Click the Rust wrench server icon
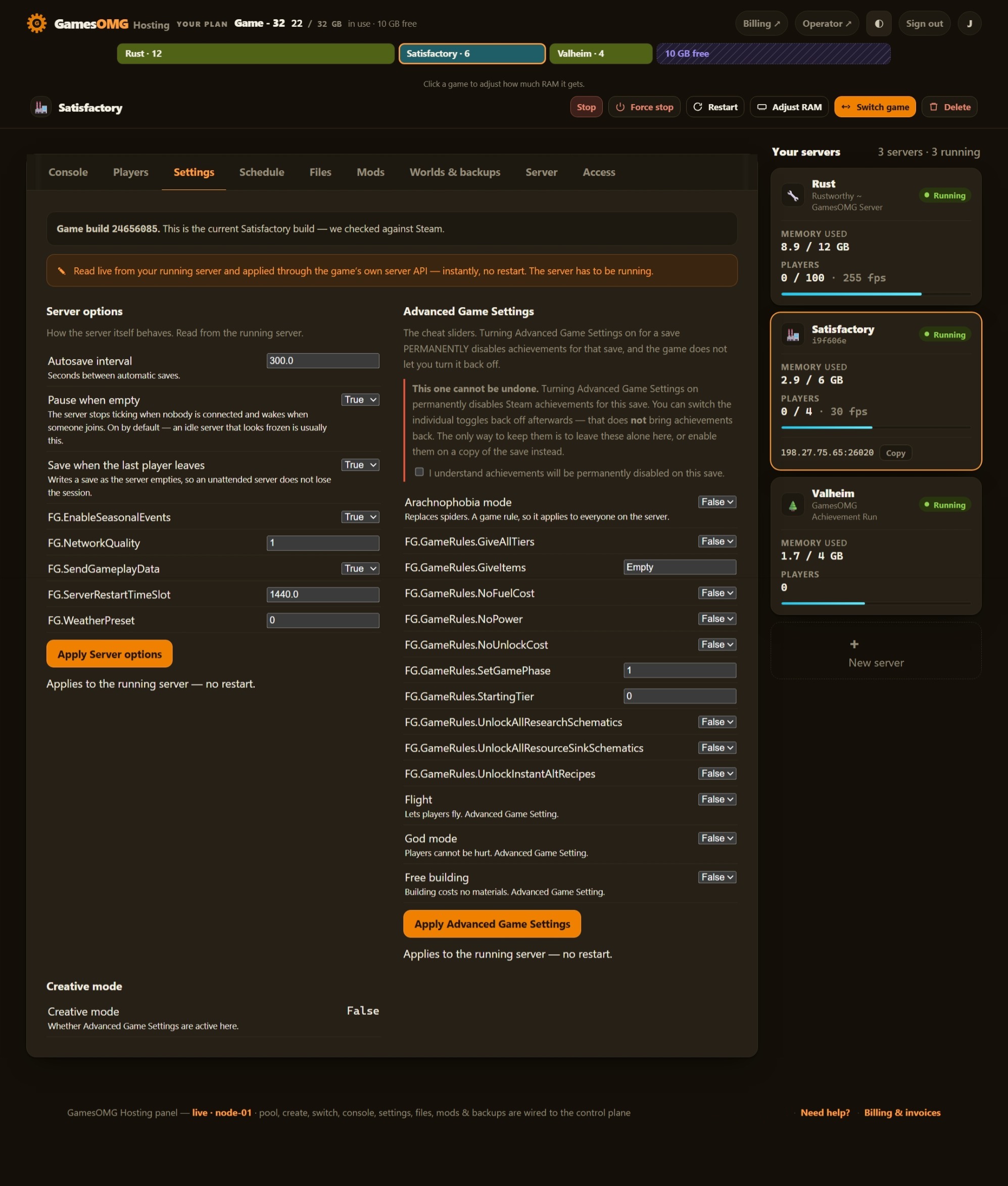The width and height of the screenshot is (1008, 1186). (x=793, y=195)
